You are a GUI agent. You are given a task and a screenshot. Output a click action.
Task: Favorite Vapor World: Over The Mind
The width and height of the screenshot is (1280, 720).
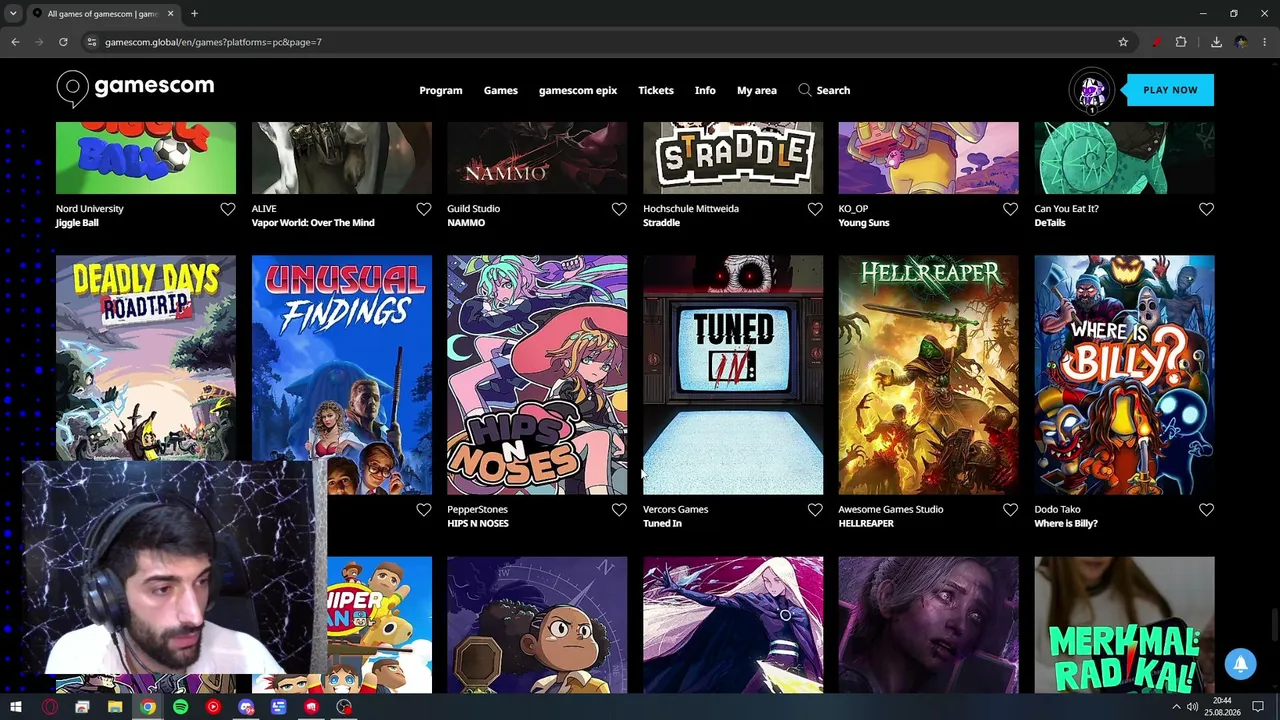point(424,209)
